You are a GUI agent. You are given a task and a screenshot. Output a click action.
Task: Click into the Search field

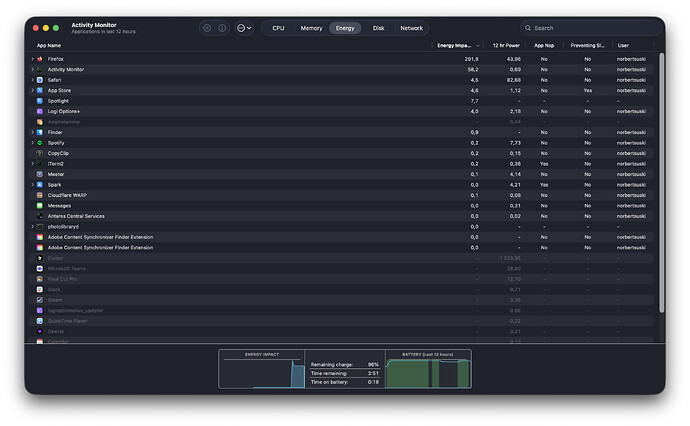point(591,28)
